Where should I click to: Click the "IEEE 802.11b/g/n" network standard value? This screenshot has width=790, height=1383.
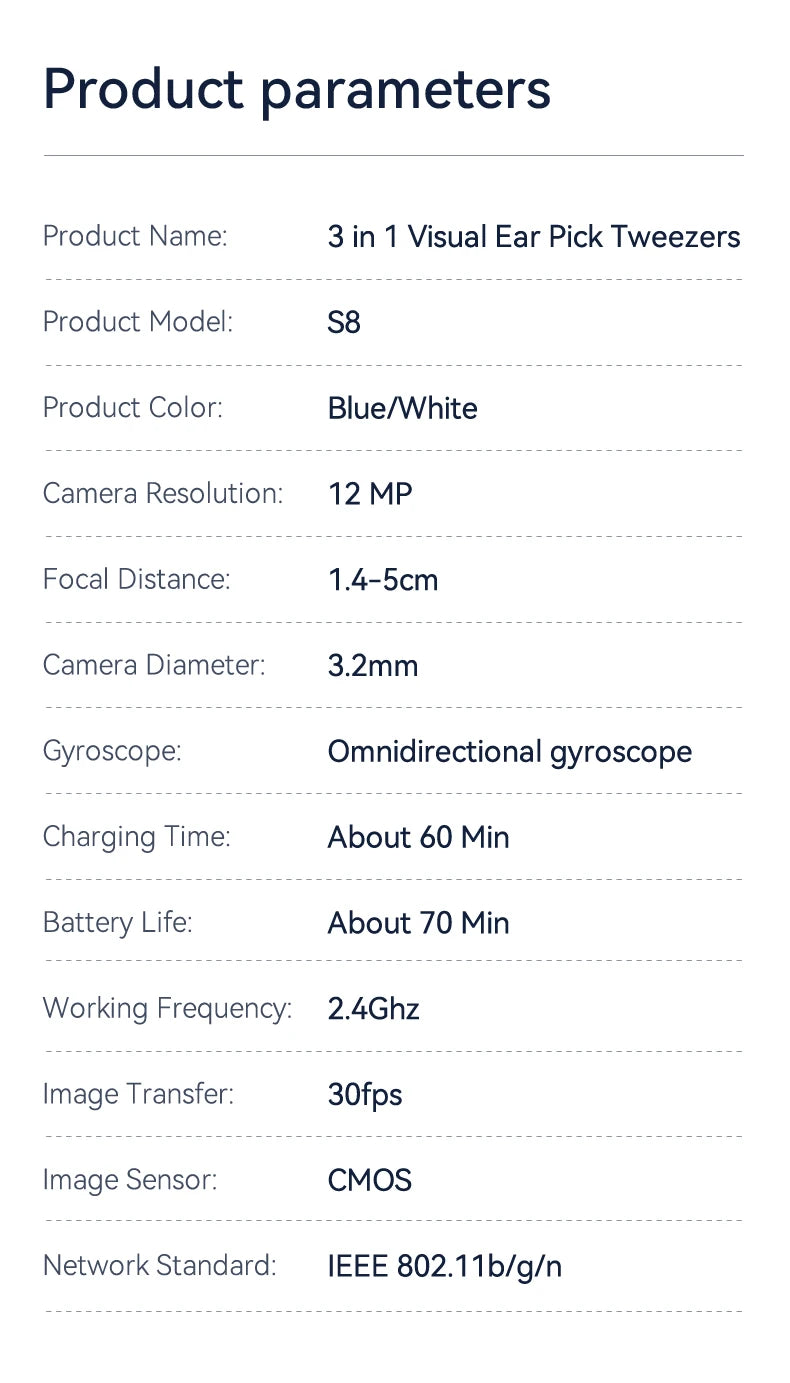(444, 1266)
